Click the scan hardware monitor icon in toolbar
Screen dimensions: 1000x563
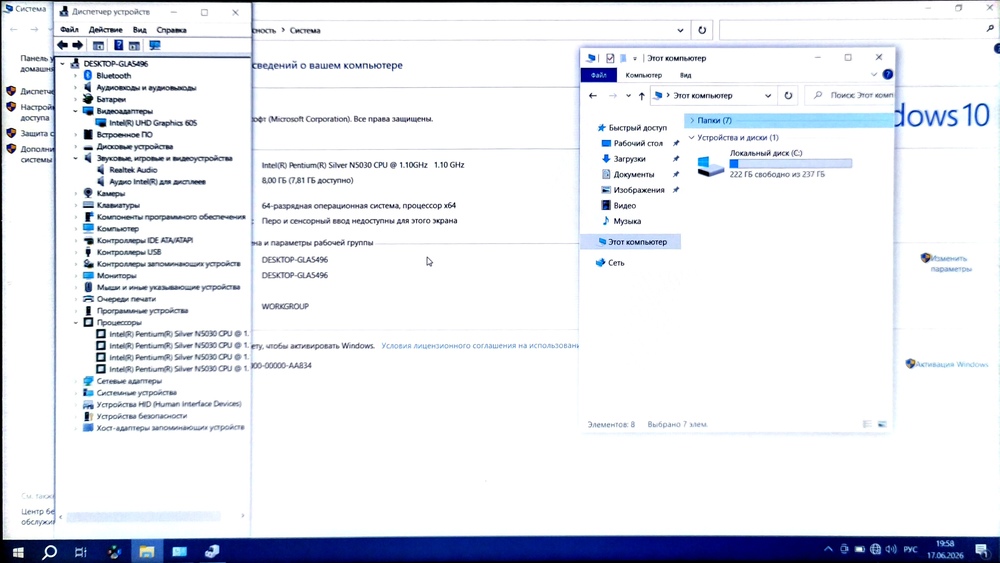tap(154, 45)
